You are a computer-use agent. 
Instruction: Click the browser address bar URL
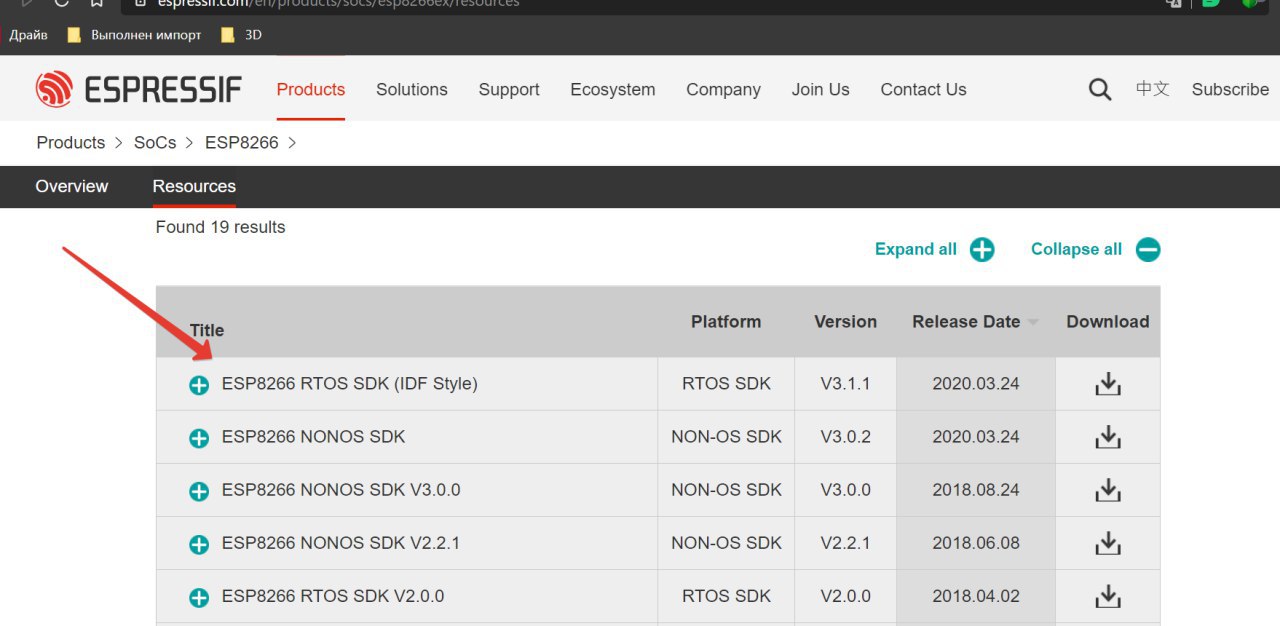[x=338, y=3]
